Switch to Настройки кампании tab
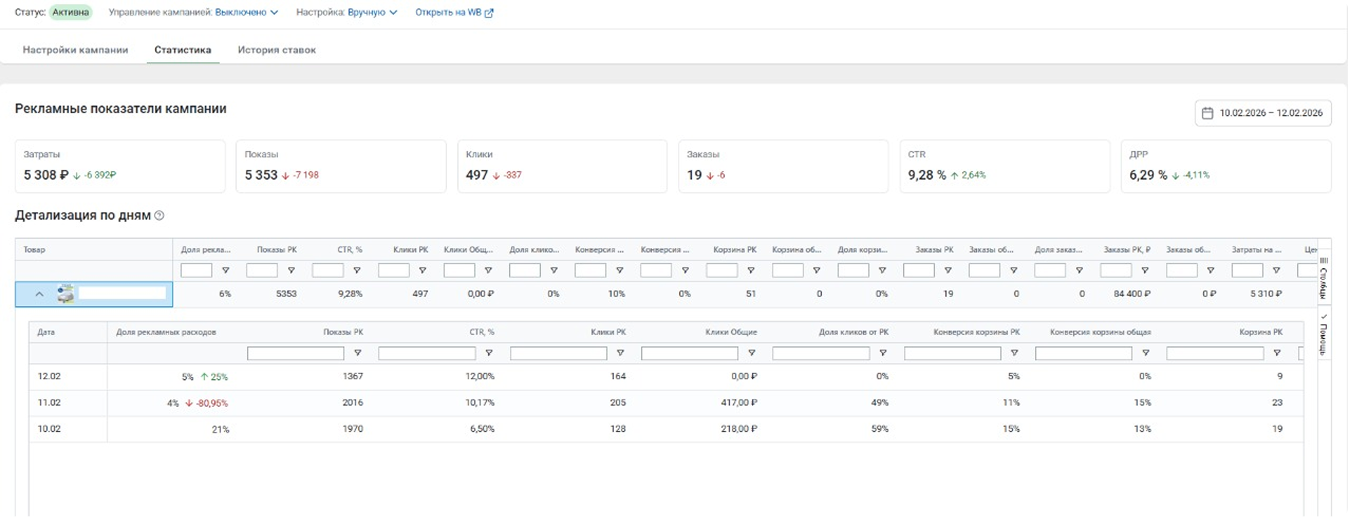This screenshot has height=517, width=1348. [75, 49]
